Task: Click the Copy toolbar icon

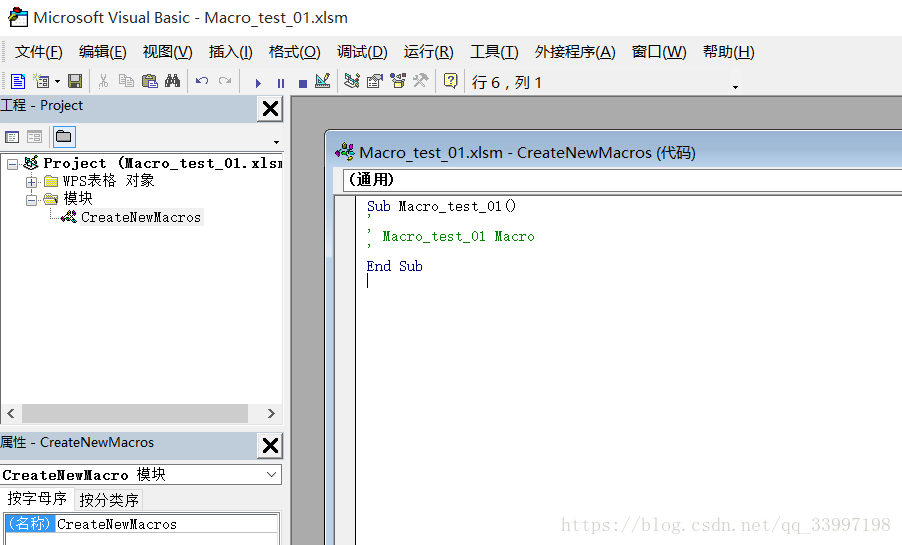Action: tap(126, 81)
